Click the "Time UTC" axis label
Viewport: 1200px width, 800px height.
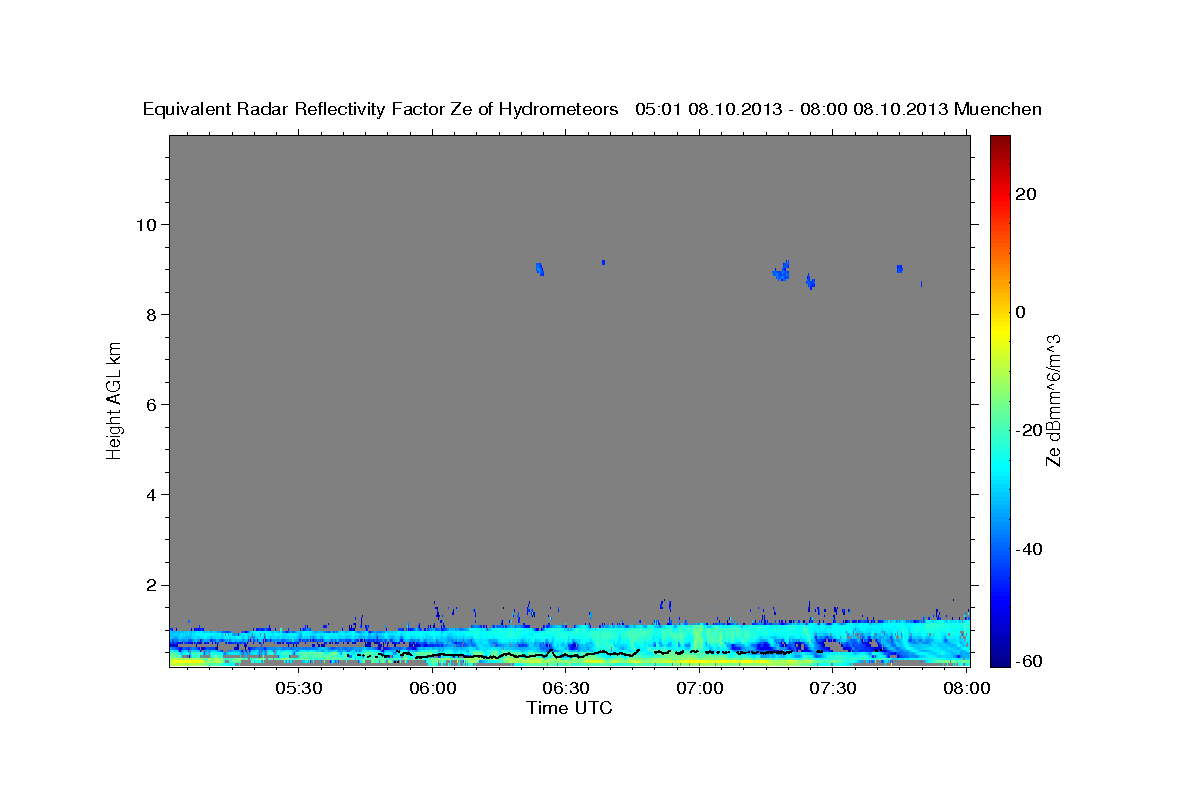[569, 708]
